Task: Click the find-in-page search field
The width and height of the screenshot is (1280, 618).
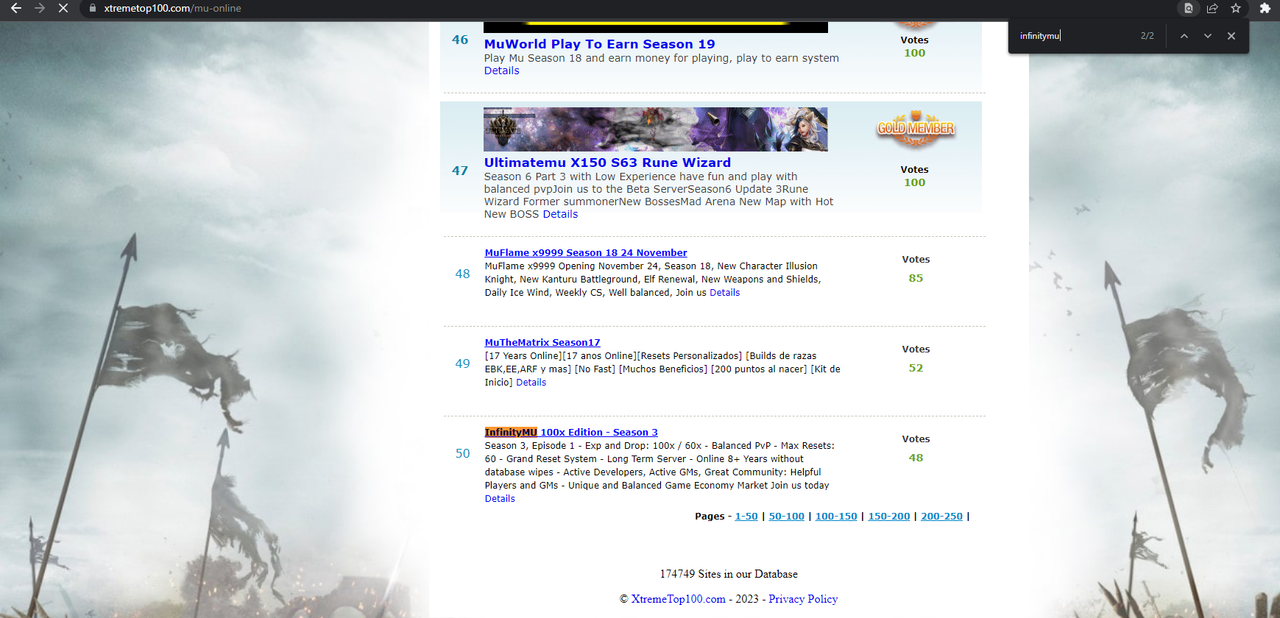Action: (x=1074, y=36)
